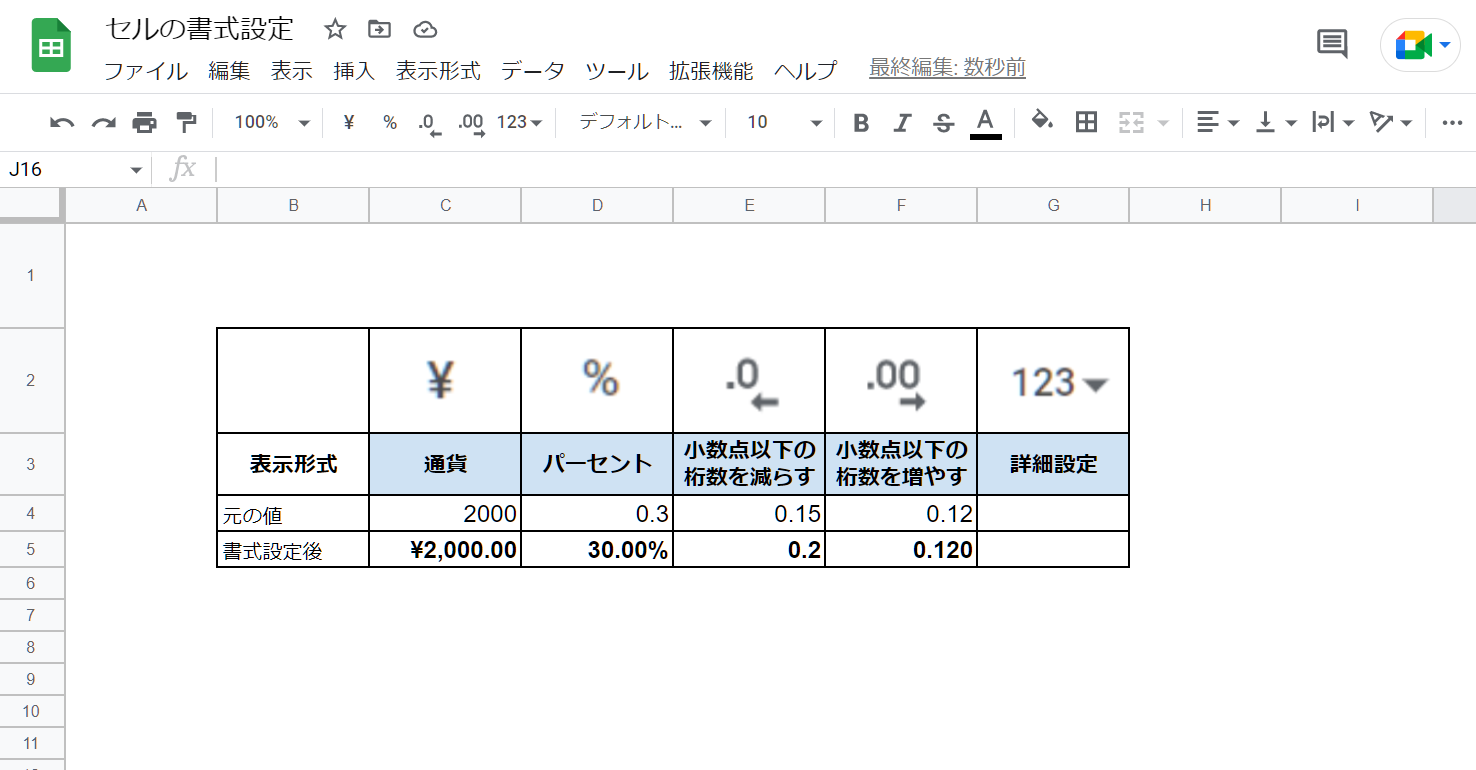Viewport: 1476px width, 770px height.
Task: Open the comment history panel
Action: [x=1331, y=44]
